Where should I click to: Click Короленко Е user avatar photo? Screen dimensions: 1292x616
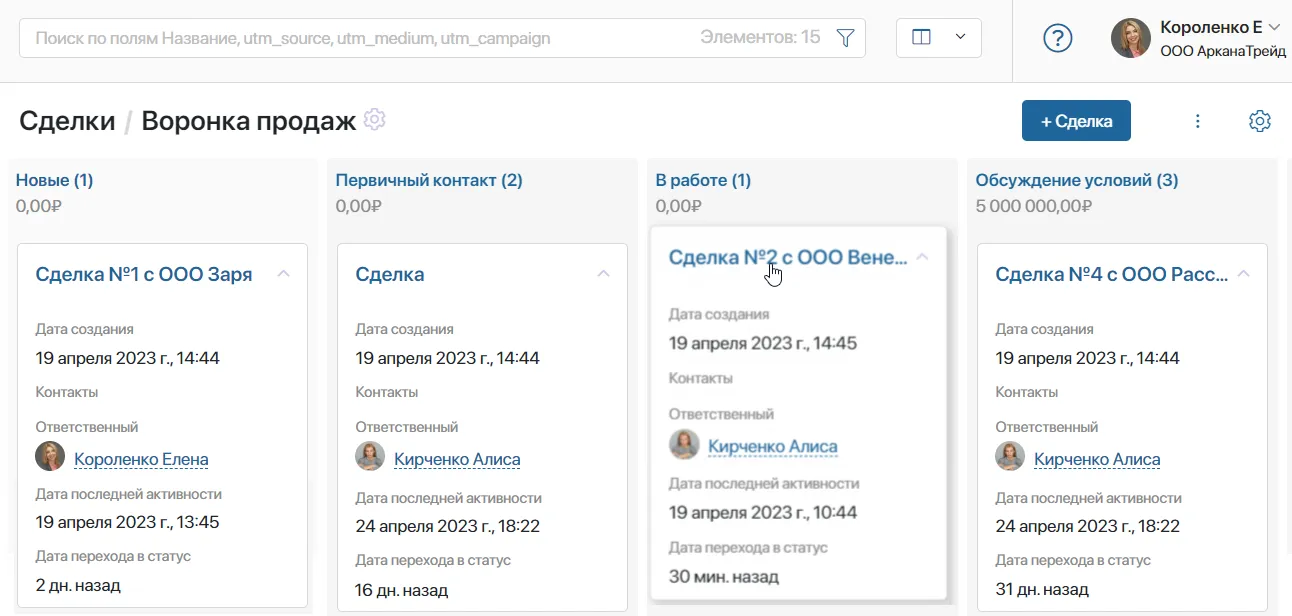click(1131, 38)
